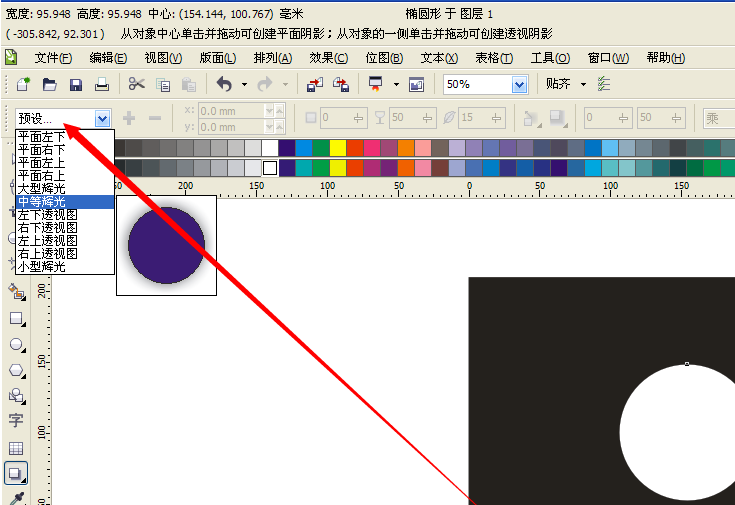The height and width of the screenshot is (505, 735).
Task: Select the Table tool
Action: (16, 448)
